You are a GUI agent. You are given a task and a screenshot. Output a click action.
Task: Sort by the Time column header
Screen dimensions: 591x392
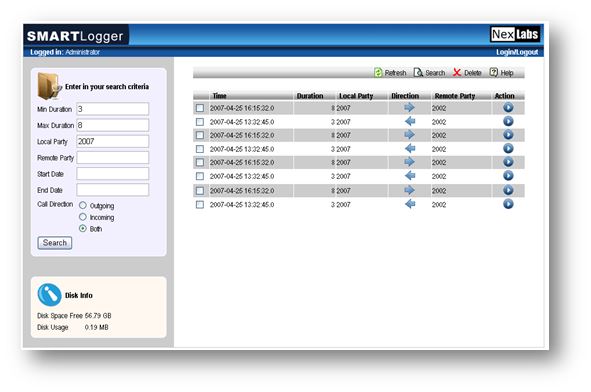pyautogui.click(x=219, y=96)
